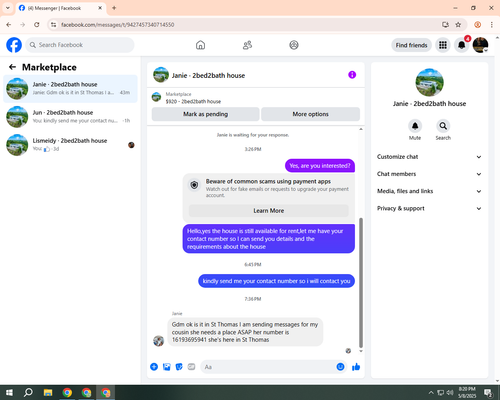The height and width of the screenshot is (400, 500).
Task: Click the Home icon in top navigation
Action: (200, 45)
